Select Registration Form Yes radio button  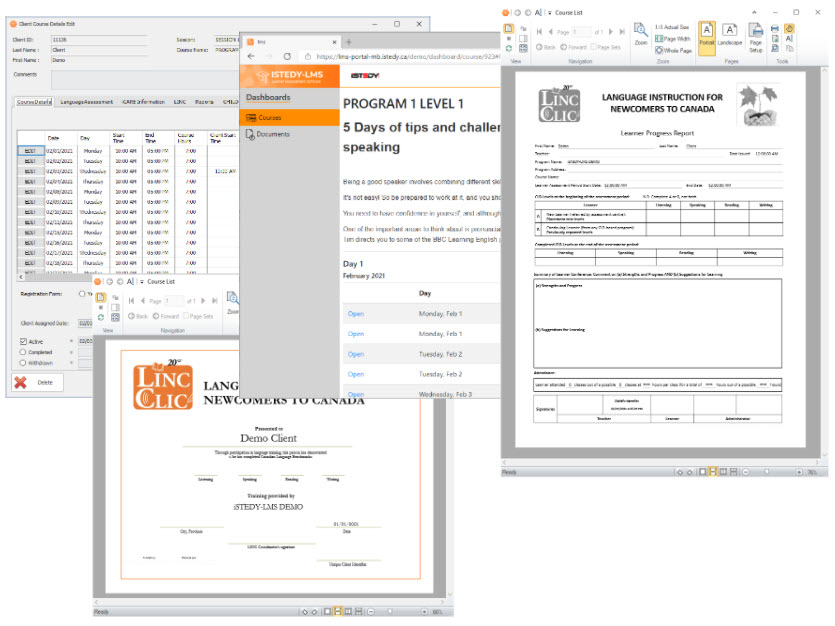tap(82, 294)
